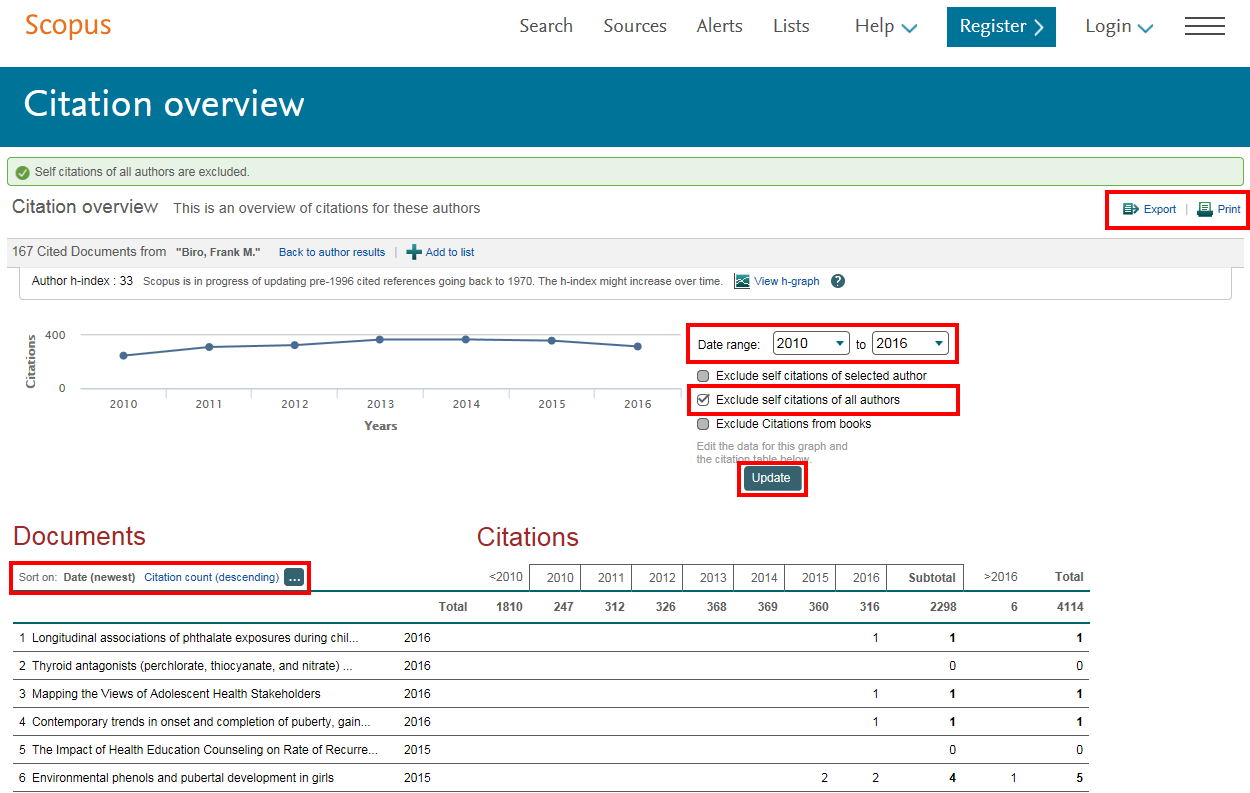Click the Export icon
The image size is (1250, 793).
click(1131, 209)
